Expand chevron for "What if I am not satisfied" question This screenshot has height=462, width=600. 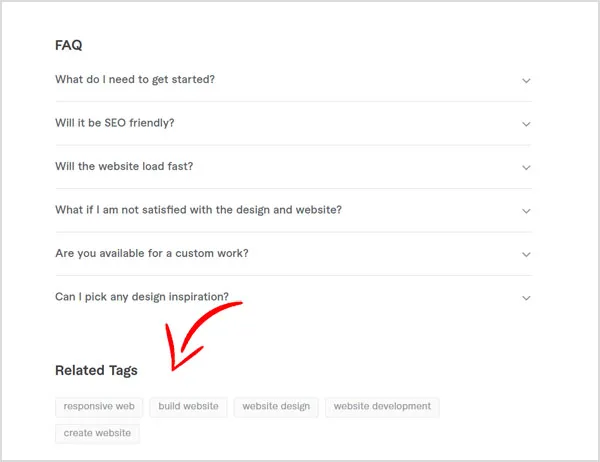point(526,211)
